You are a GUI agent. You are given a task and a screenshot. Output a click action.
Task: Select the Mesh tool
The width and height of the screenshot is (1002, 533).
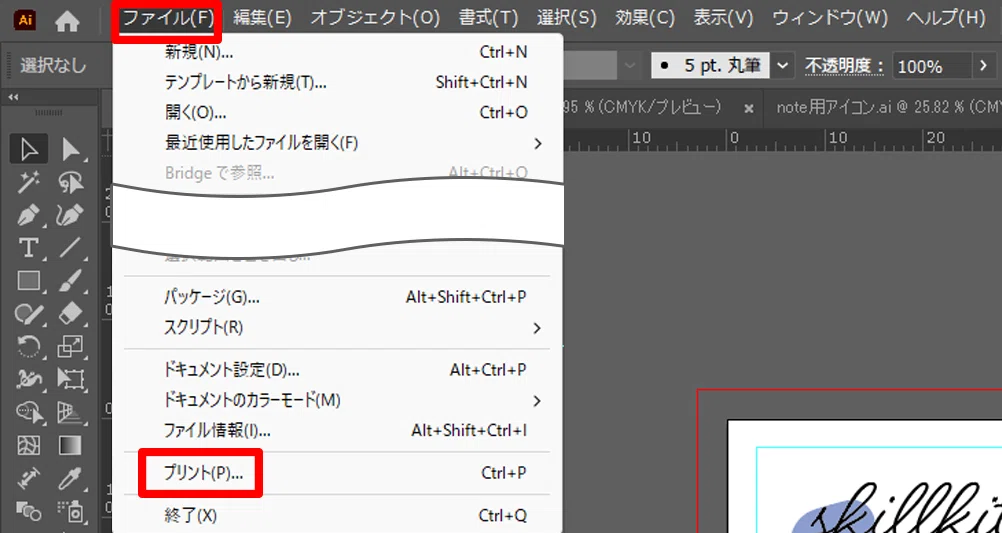click(28, 445)
